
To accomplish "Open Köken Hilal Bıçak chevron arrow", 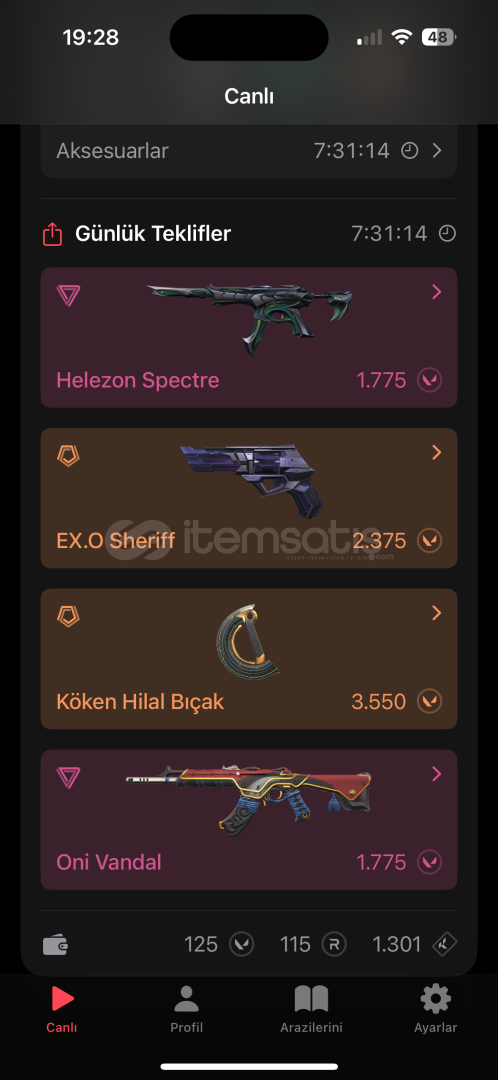I will [436, 613].
